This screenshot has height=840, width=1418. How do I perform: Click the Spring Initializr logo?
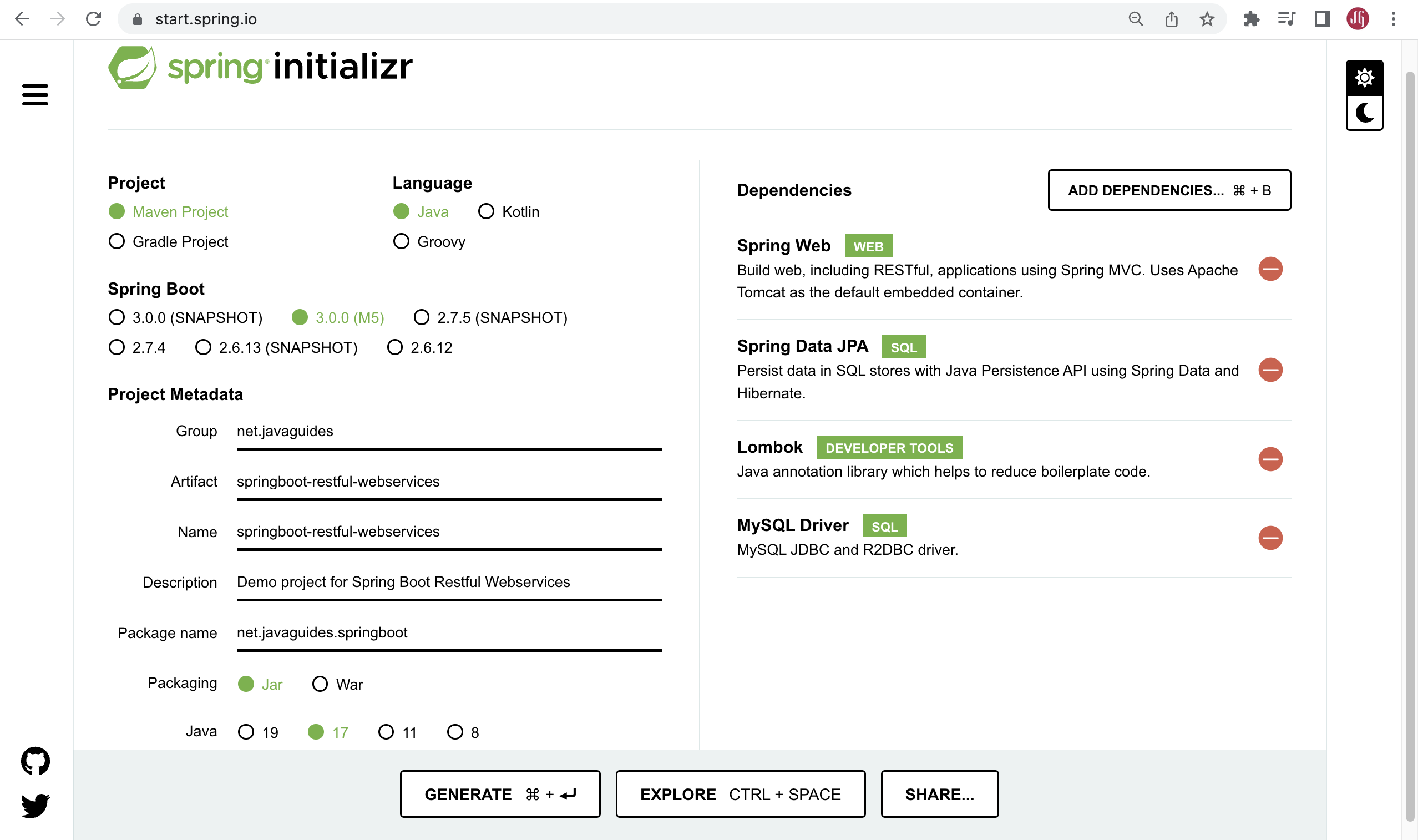[260, 67]
